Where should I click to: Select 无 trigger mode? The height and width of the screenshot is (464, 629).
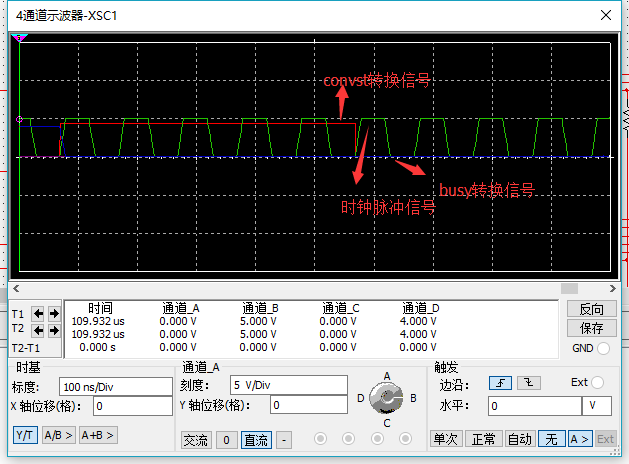click(x=552, y=439)
